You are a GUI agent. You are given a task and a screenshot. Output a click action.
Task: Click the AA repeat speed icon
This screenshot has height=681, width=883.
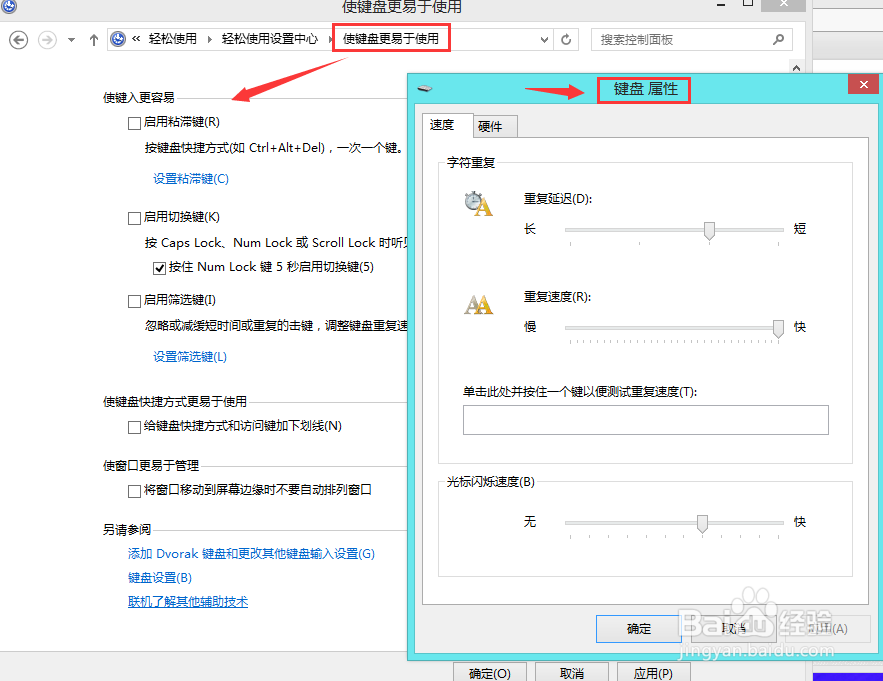tap(478, 304)
